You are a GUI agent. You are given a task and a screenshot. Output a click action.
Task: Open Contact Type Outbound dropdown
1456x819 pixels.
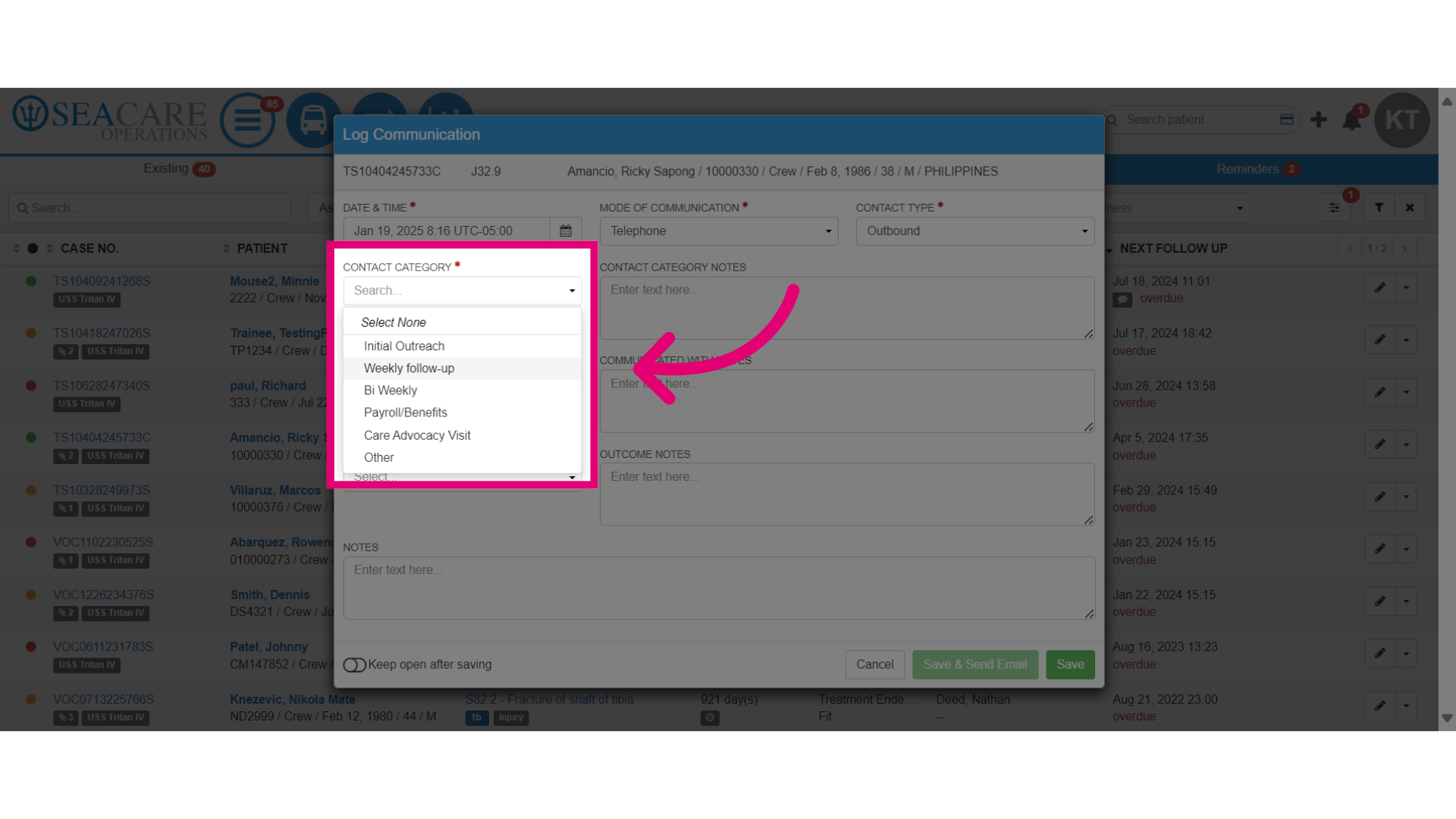[975, 231]
